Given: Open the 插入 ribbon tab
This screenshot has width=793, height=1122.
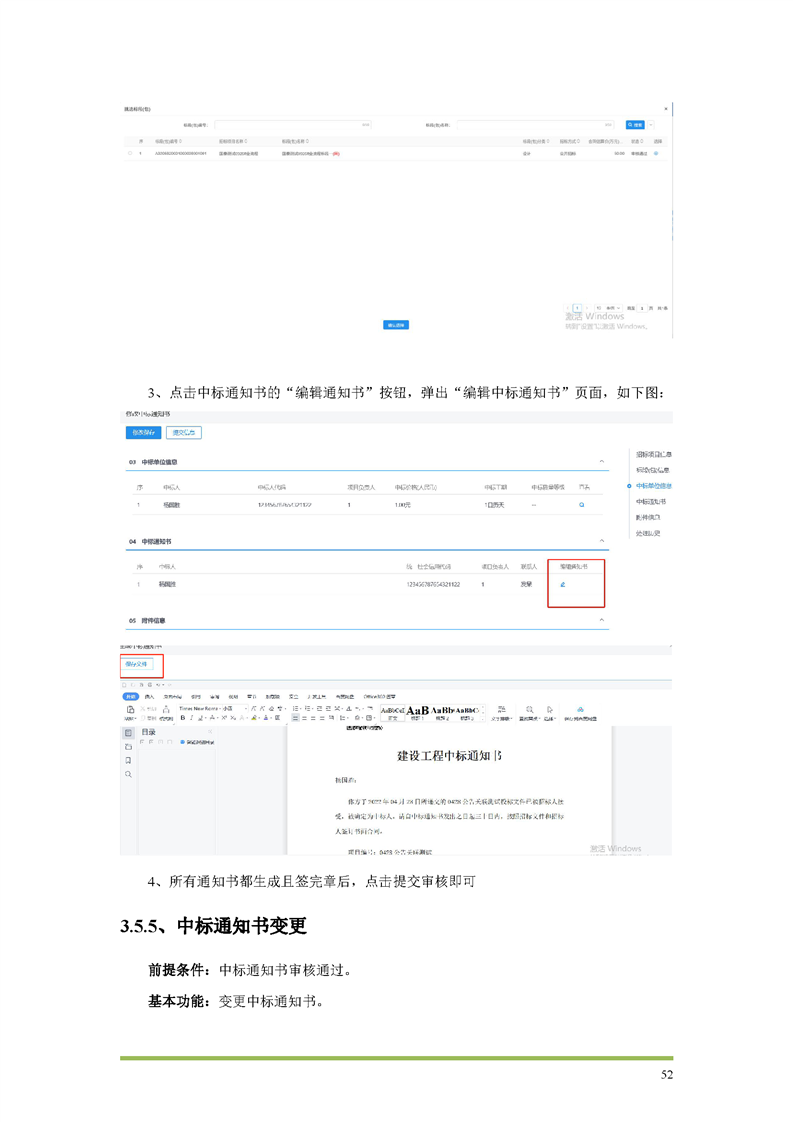Looking at the screenshot, I should click(x=150, y=696).
